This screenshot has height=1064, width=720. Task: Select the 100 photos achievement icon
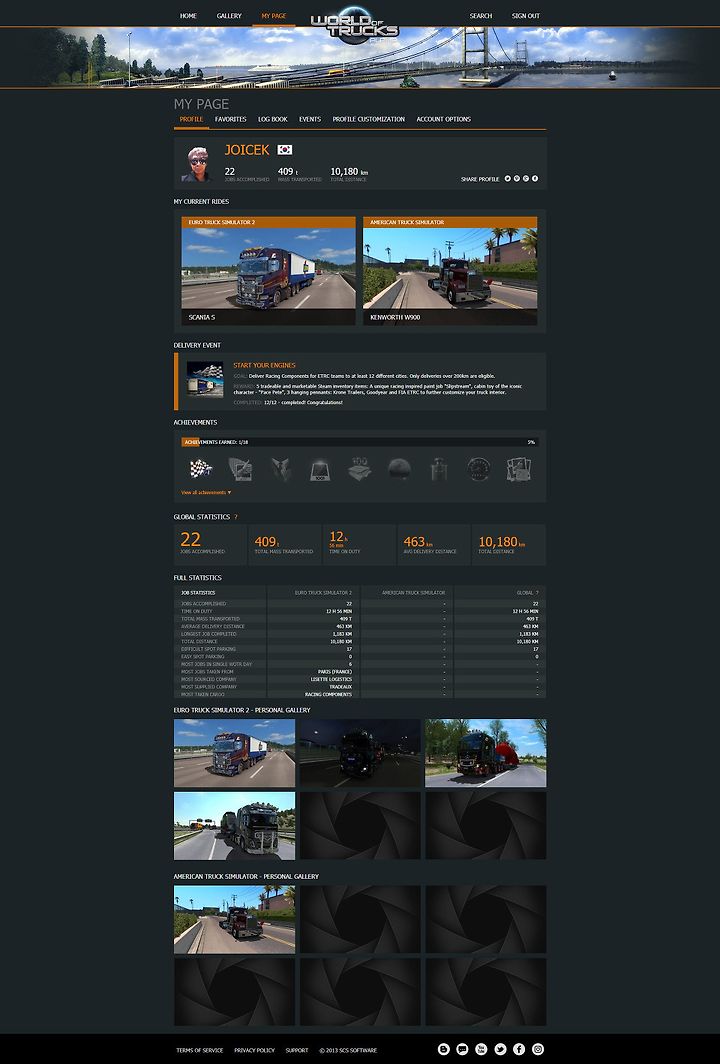(320, 468)
